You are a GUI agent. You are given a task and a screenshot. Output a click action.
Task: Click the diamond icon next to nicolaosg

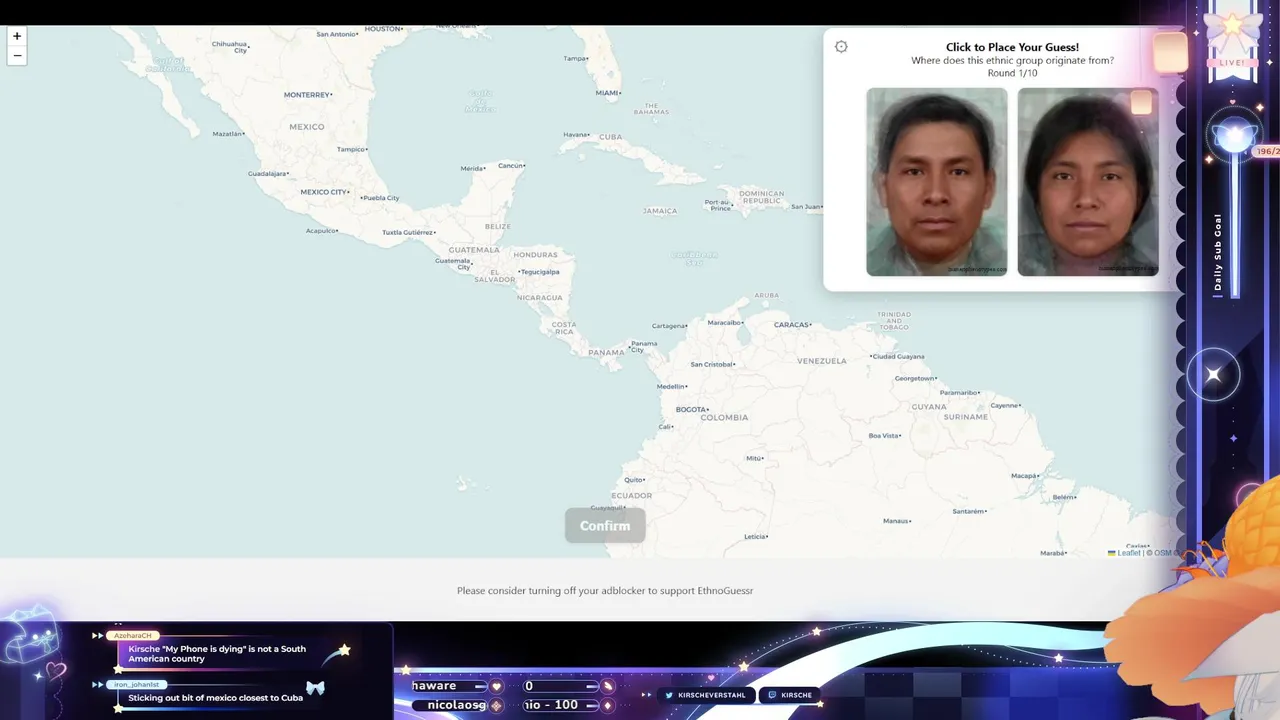[x=496, y=705]
